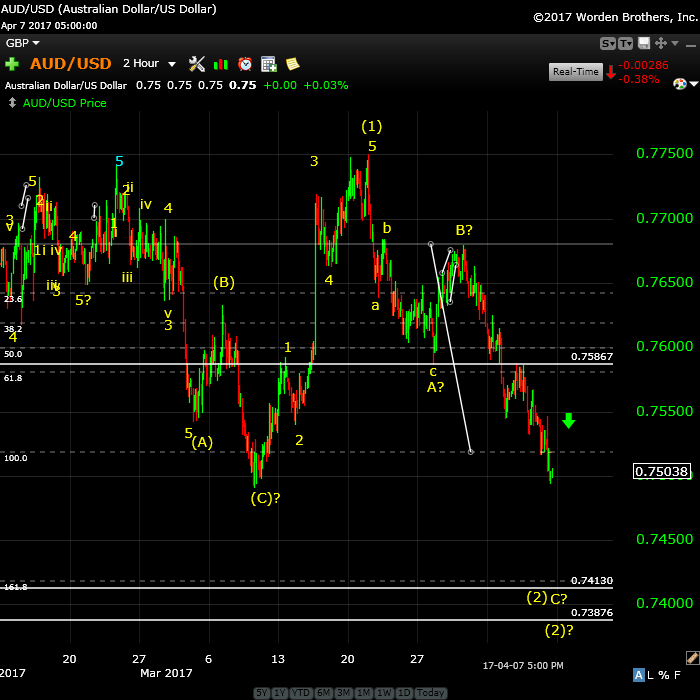Open the GBP dropdown
The width and height of the screenshot is (700, 700).
(x=22, y=43)
